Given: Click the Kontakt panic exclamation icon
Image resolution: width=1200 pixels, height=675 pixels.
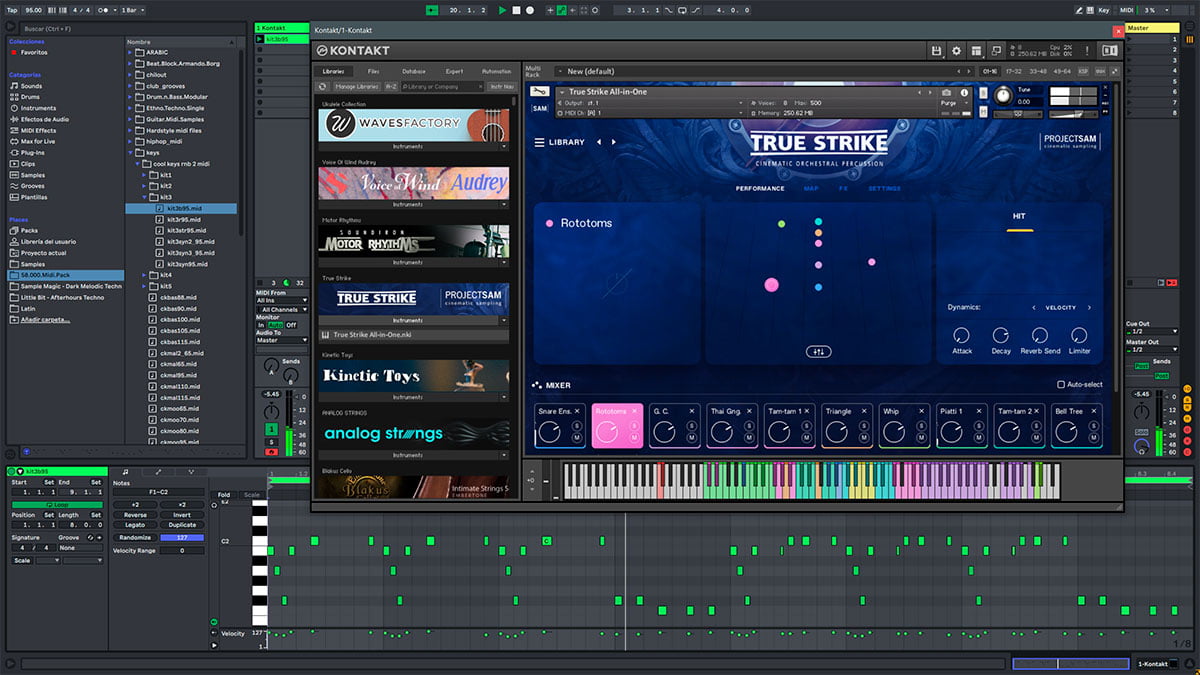Looking at the screenshot, I should click(1088, 50).
